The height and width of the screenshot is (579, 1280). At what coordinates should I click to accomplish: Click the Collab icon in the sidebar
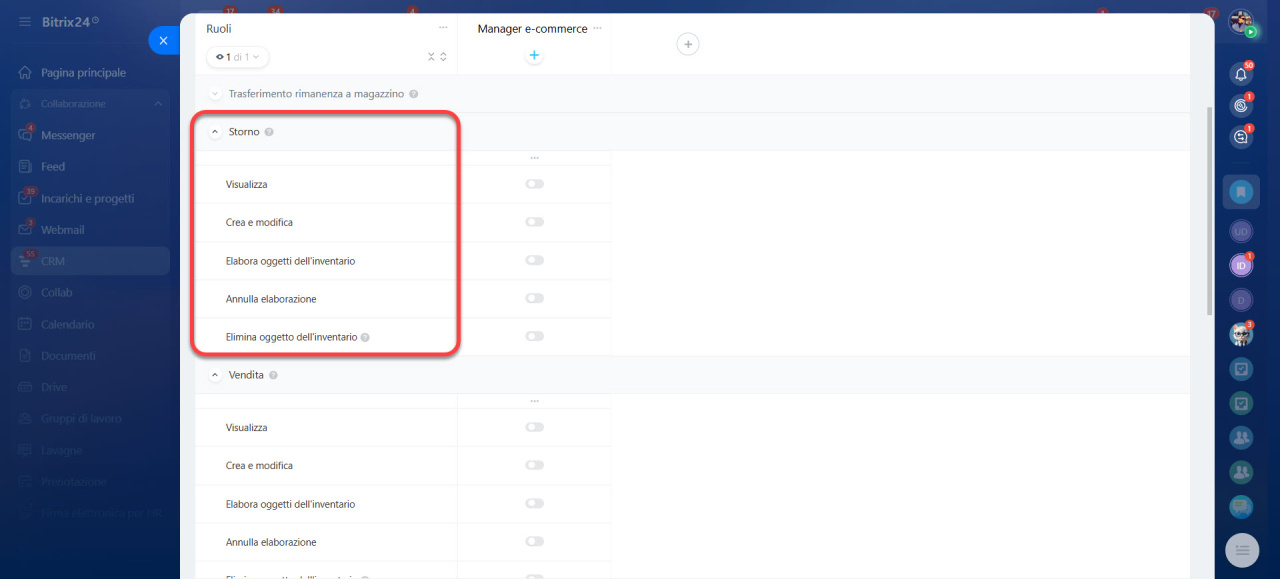tap(25, 293)
